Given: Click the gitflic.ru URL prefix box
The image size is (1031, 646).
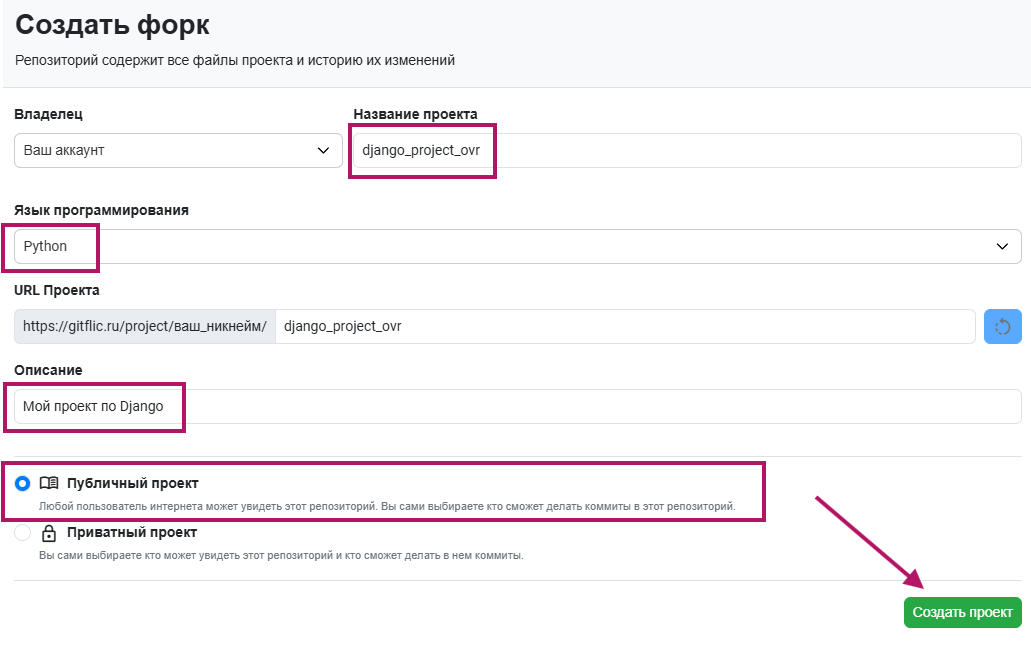Looking at the screenshot, I should click(x=145, y=326).
